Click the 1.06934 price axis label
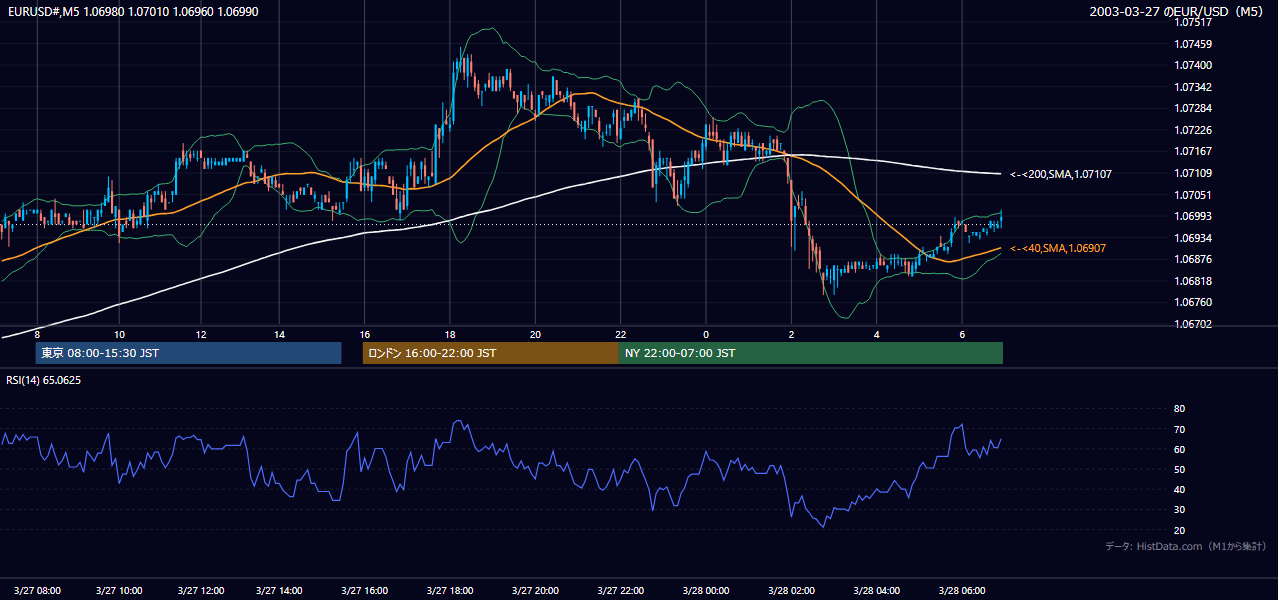The height and width of the screenshot is (600, 1278). click(1192, 238)
